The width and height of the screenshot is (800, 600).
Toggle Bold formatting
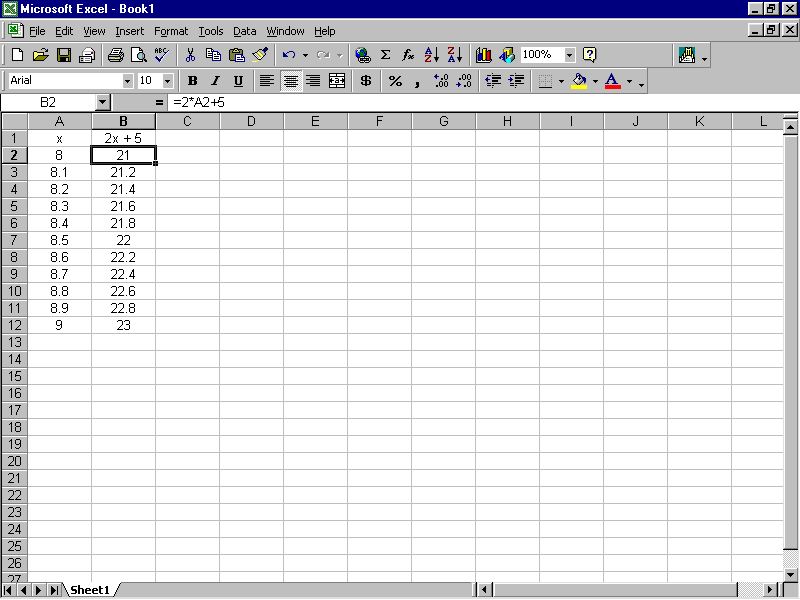pyautogui.click(x=192, y=81)
